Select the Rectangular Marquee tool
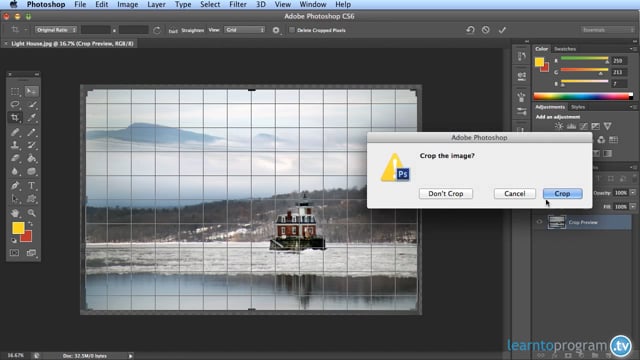Viewport: 640px width, 360px height. click(x=15, y=91)
